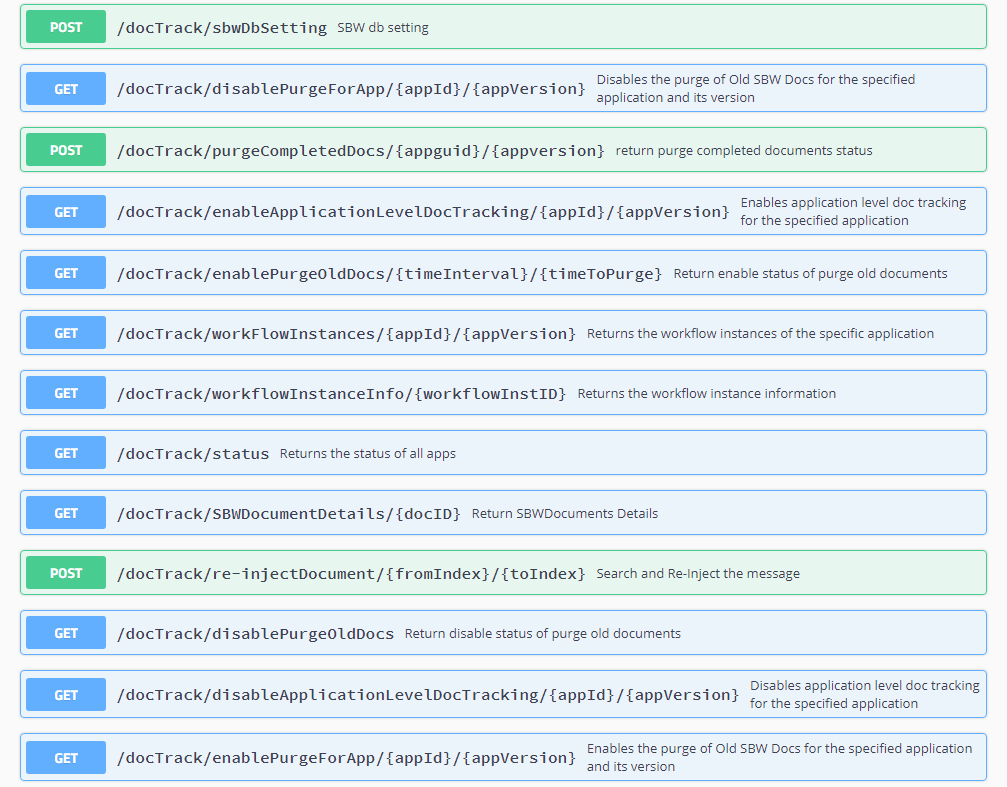Click GET badge for disableApplicationLevelDocTracking
This screenshot has height=787, width=1007.
point(66,695)
